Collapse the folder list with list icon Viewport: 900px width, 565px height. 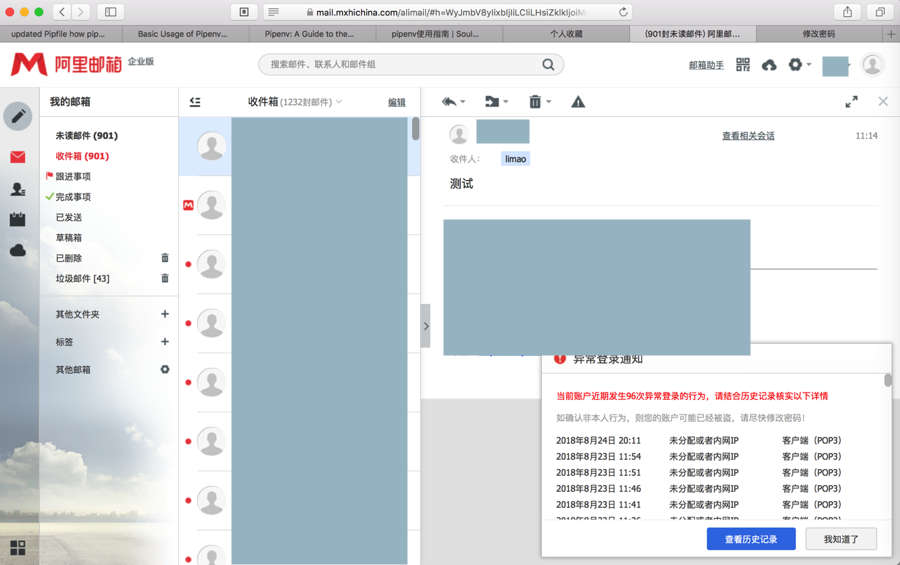tap(195, 102)
